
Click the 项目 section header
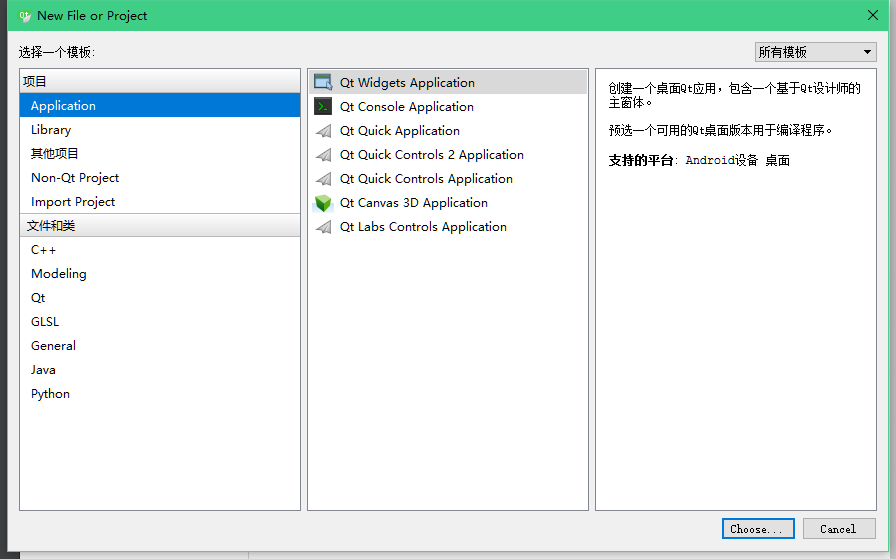click(160, 81)
